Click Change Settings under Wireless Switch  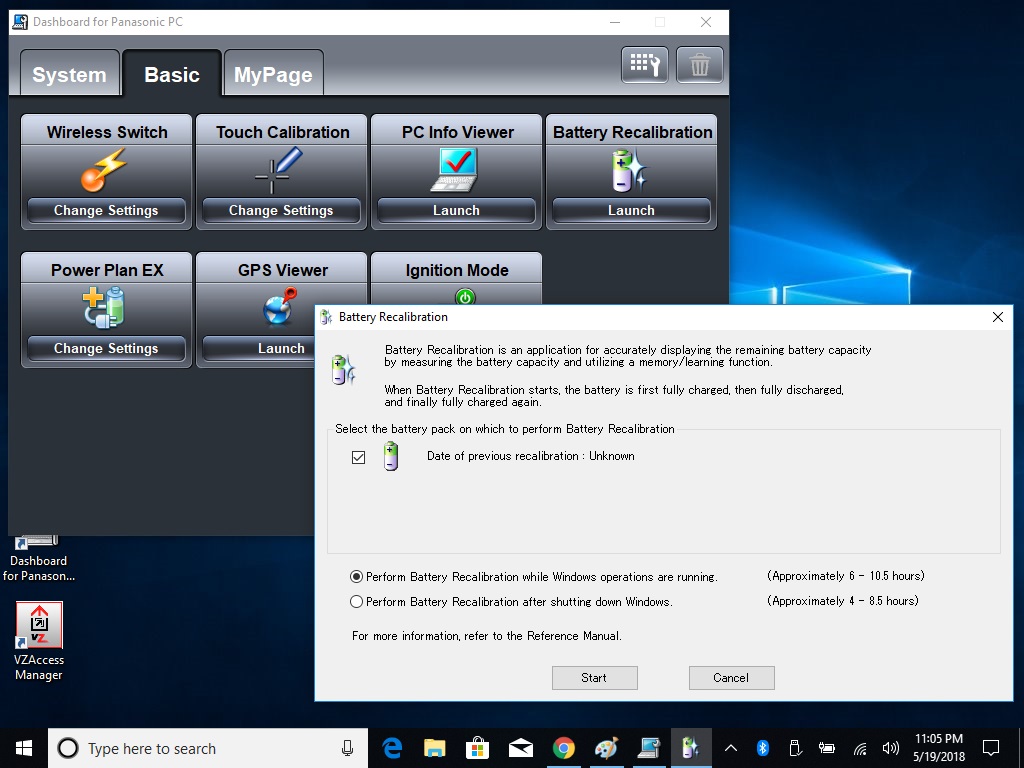tap(106, 211)
